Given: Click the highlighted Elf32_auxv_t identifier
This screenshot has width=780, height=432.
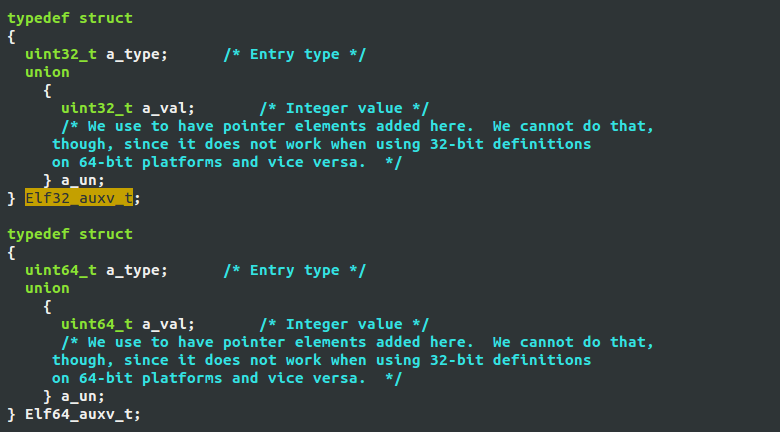Looking at the screenshot, I should (x=79, y=198).
